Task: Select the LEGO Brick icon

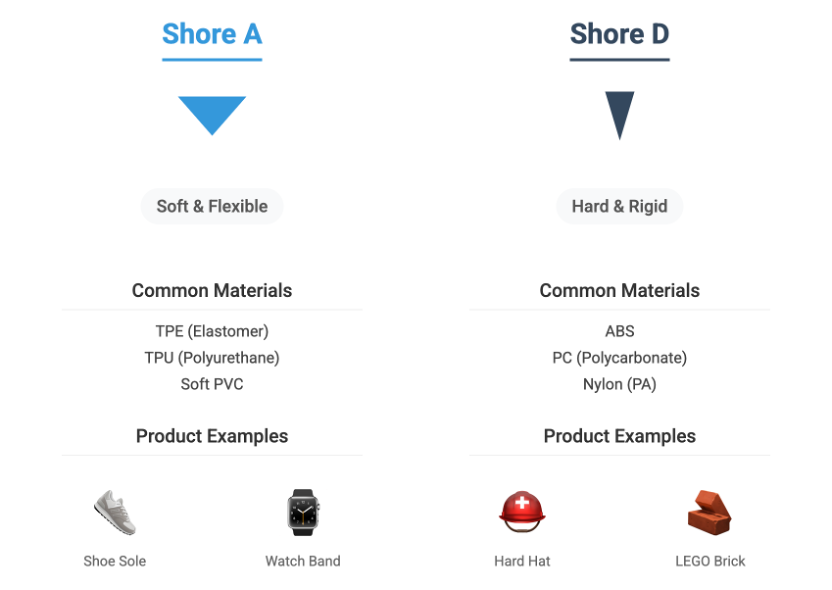Action: [x=710, y=512]
